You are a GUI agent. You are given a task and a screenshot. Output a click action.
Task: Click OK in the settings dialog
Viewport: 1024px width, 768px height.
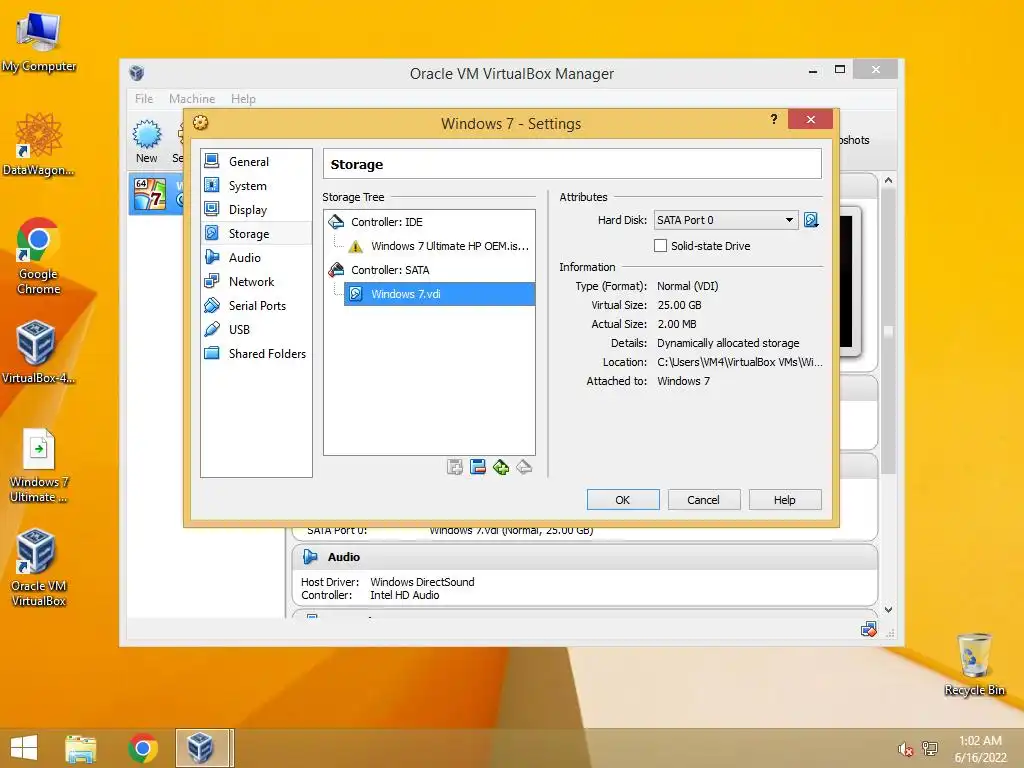pyautogui.click(x=622, y=500)
